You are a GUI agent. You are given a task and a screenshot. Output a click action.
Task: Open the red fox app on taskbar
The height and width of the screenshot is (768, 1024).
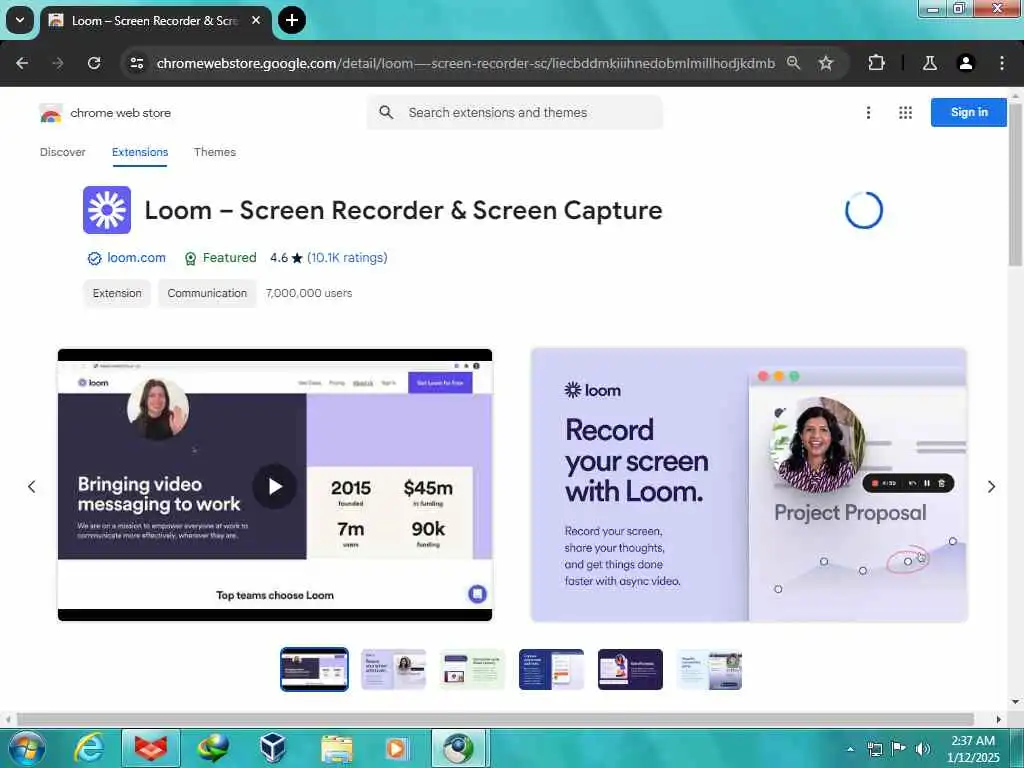click(x=151, y=748)
